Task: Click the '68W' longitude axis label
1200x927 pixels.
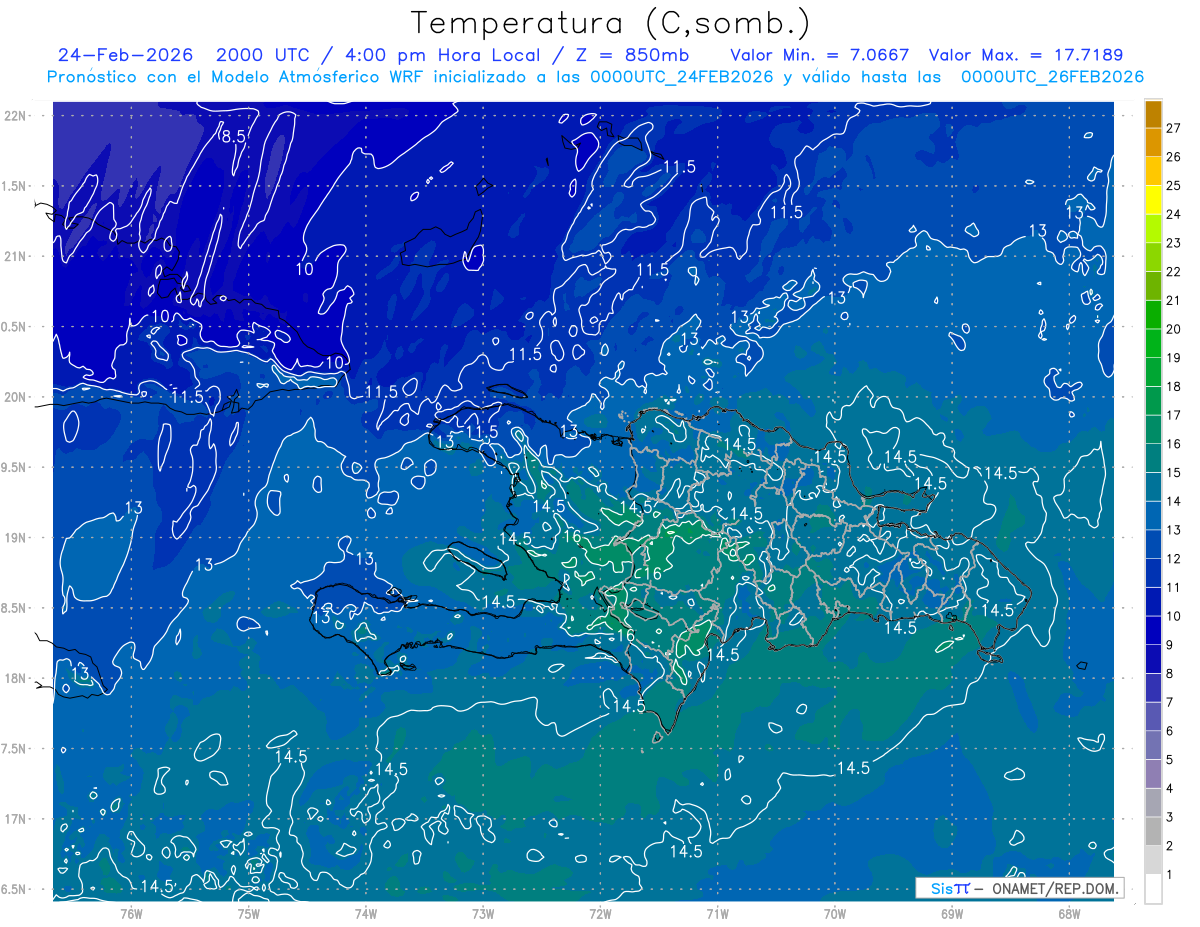Action: point(1068,913)
